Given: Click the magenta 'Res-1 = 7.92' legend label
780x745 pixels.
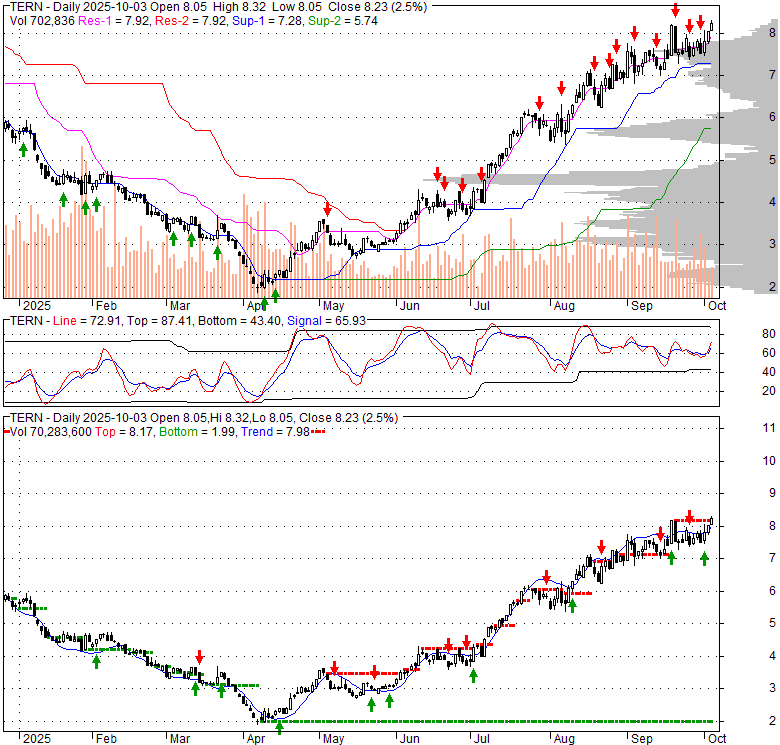Looking at the screenshot, I should pos(114,21).
